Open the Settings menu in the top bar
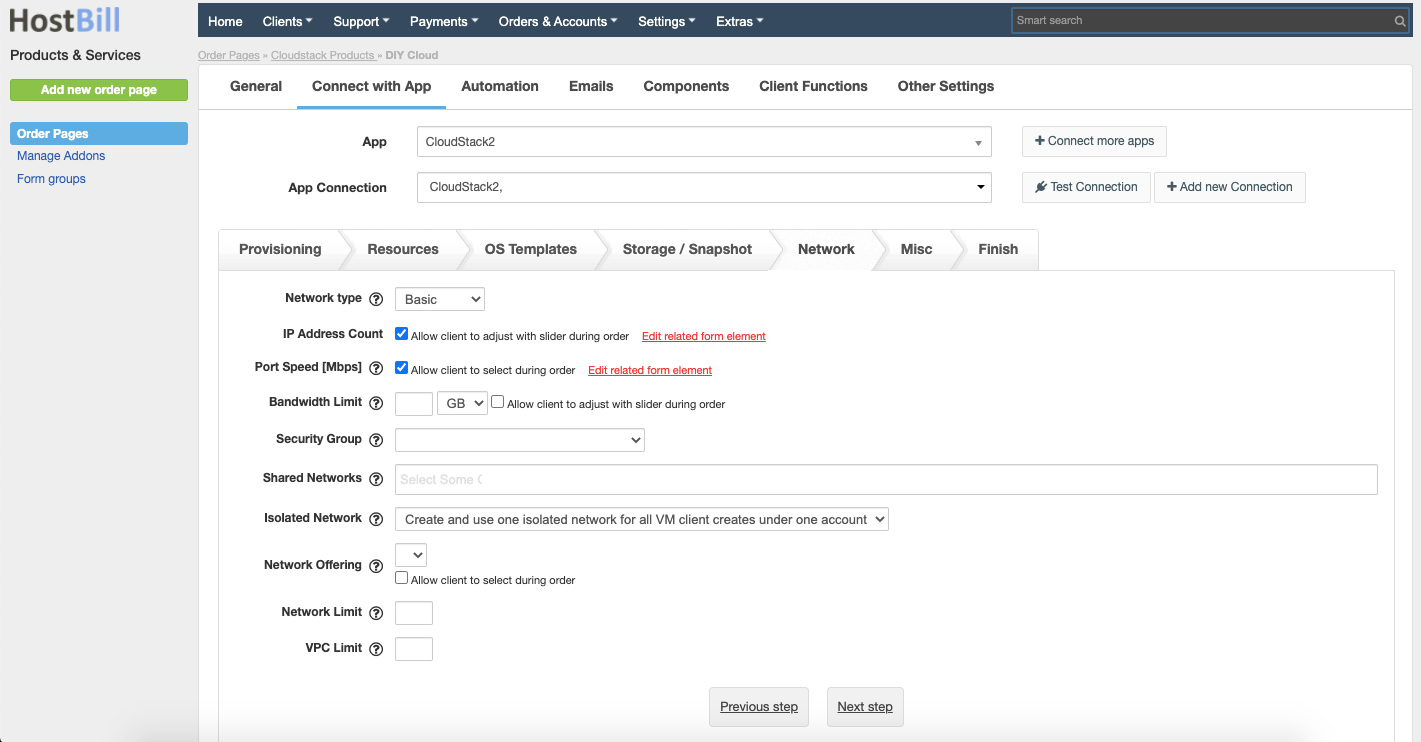This screenshot has height=742, width=1421. (x=666, y=20)
